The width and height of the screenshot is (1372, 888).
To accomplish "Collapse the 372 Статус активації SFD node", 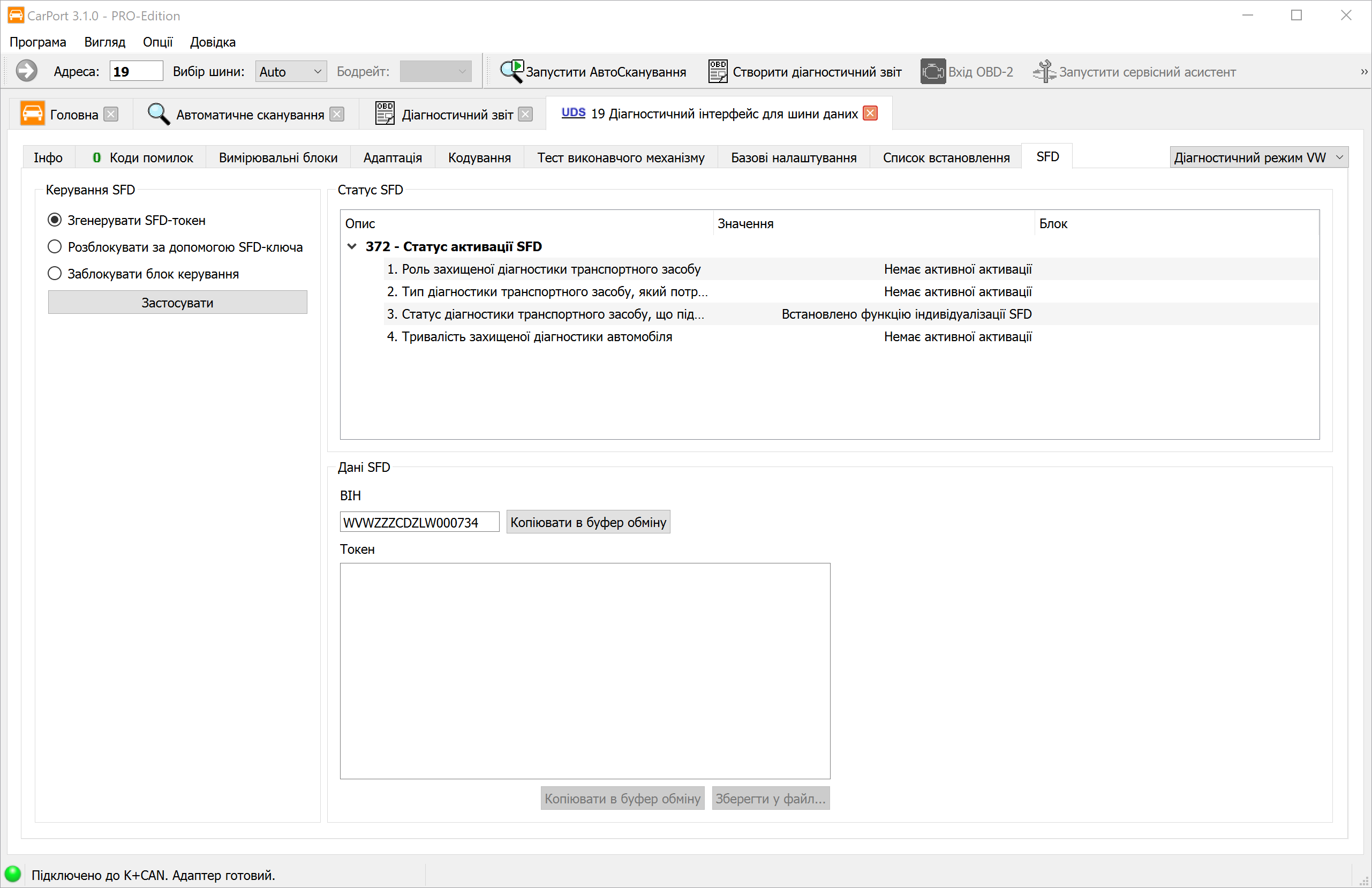I will click(x=352, y=246).
